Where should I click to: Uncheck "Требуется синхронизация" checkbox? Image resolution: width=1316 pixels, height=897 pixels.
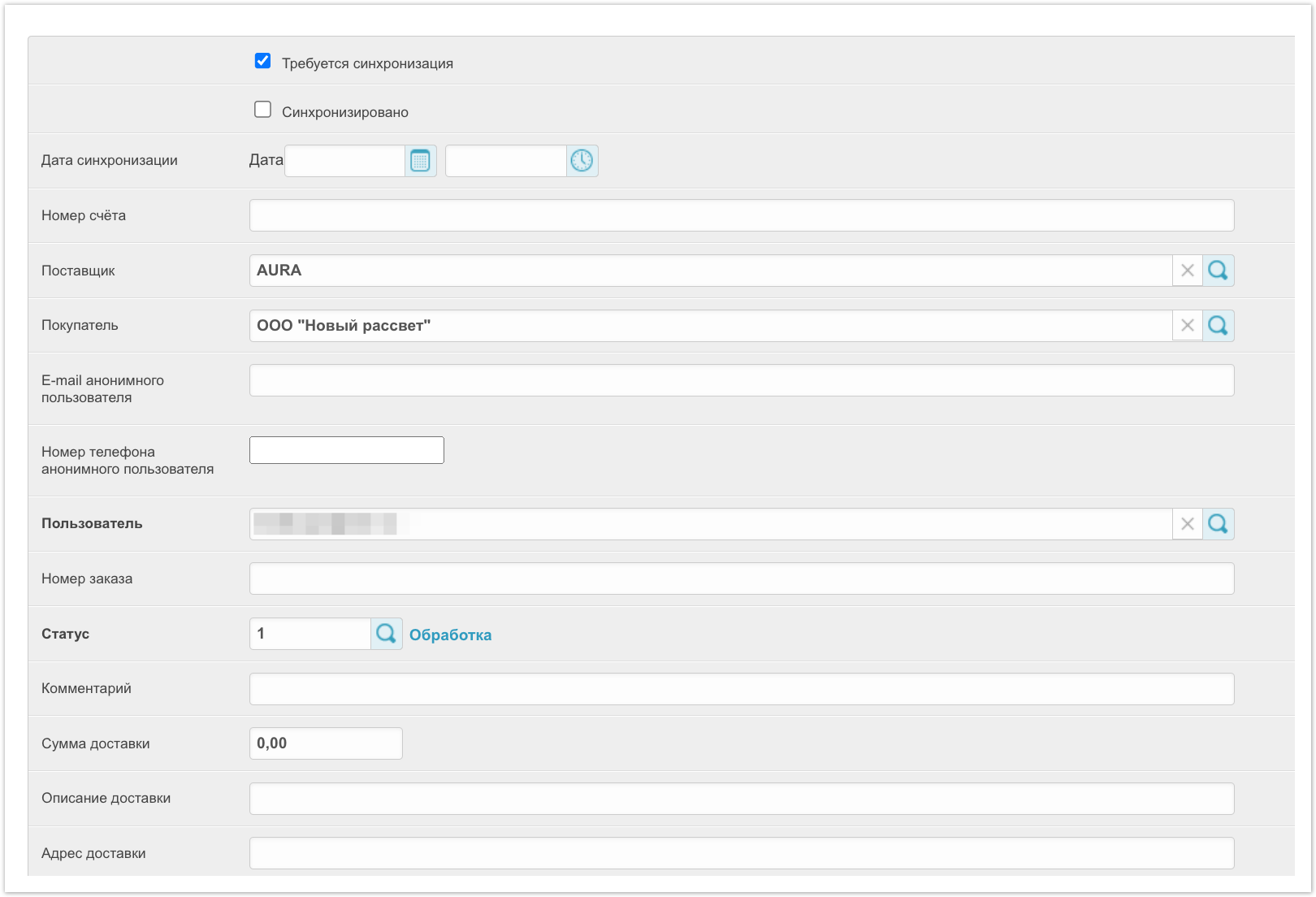(262, 61)
